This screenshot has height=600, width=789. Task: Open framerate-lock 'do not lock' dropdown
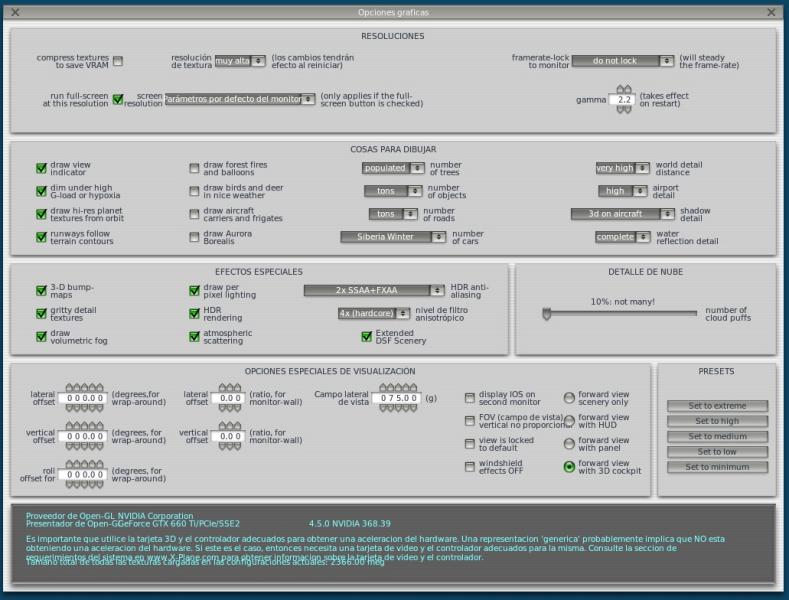point(623,61)
